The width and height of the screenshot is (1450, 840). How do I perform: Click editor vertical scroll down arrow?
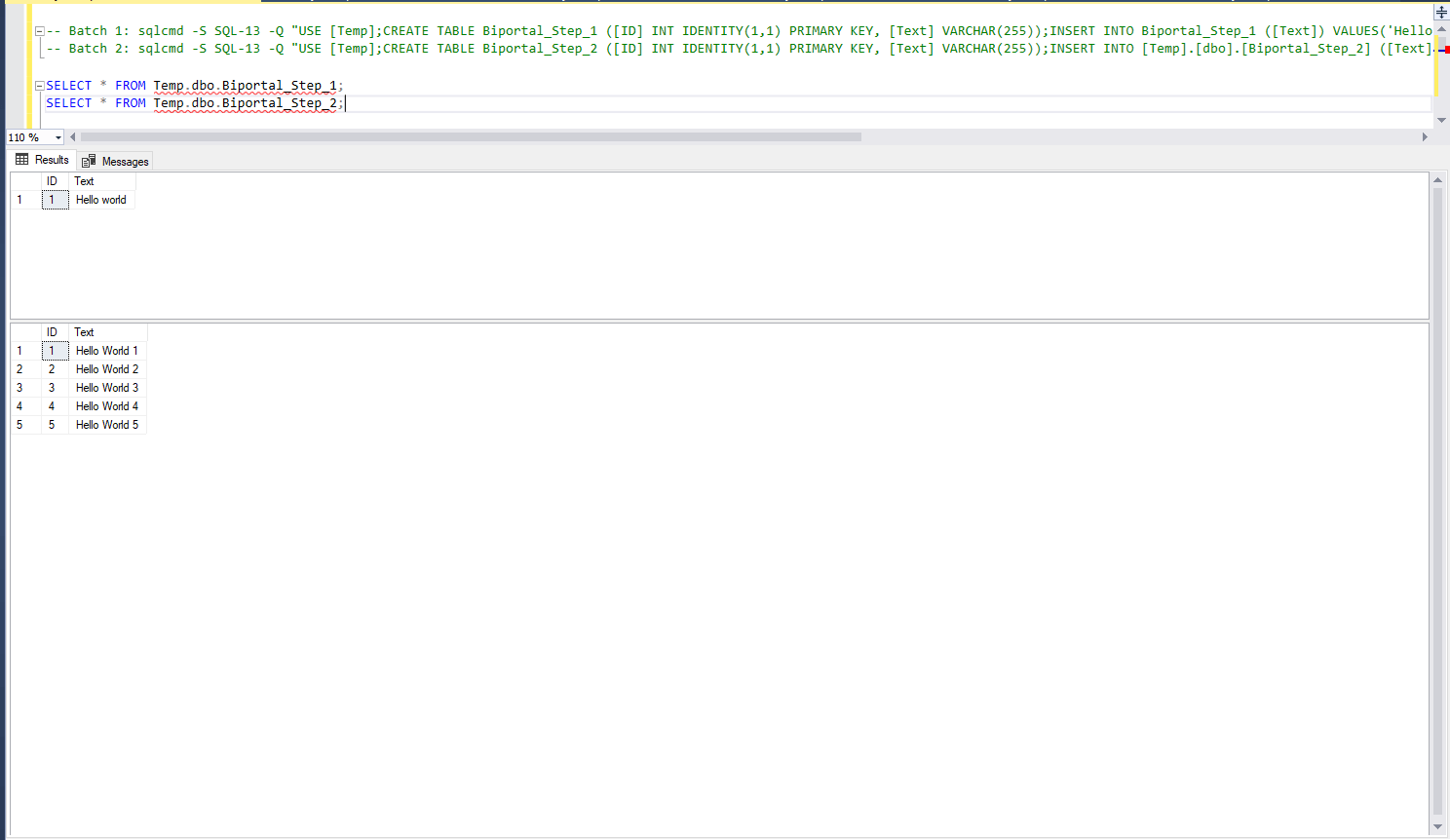click(1441, 120)
